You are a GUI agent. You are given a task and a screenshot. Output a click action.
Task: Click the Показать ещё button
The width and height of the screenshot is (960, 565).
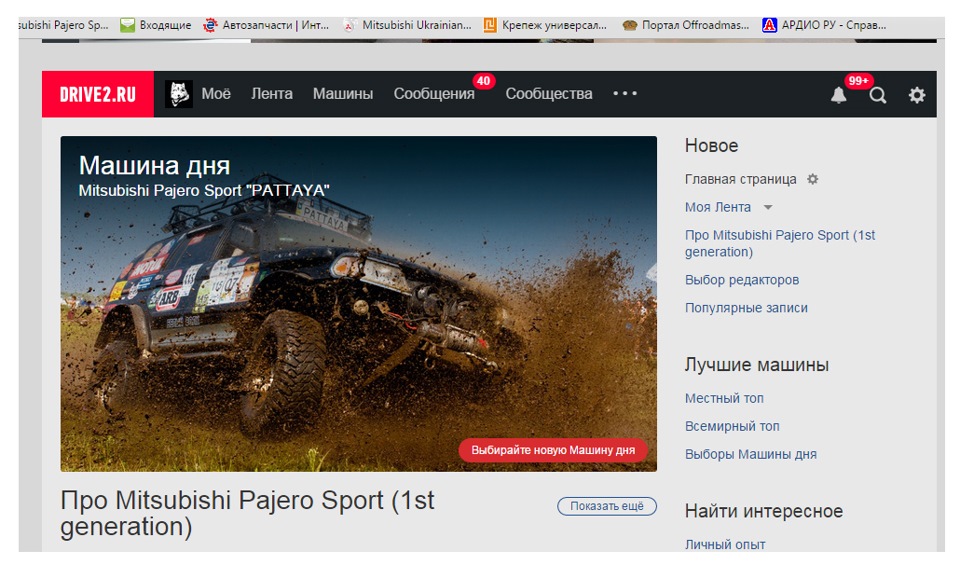pyautogui.click(x=607, y=506)
